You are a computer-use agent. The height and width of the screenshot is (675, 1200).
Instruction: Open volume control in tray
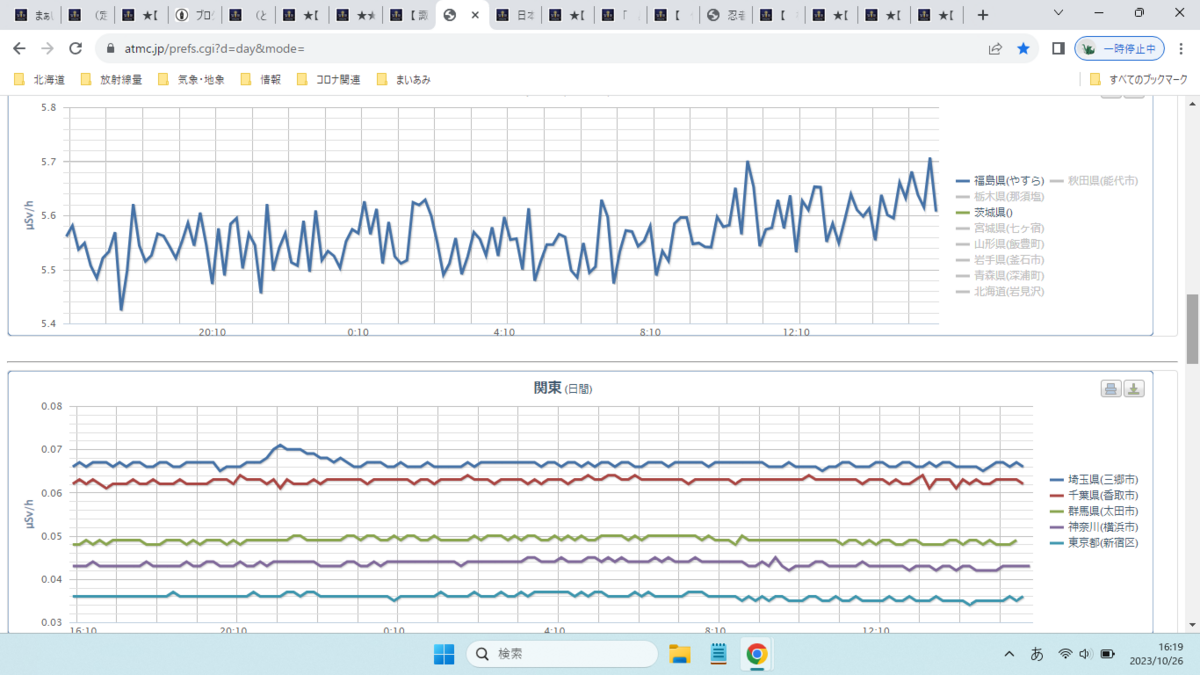point(1086,654)
